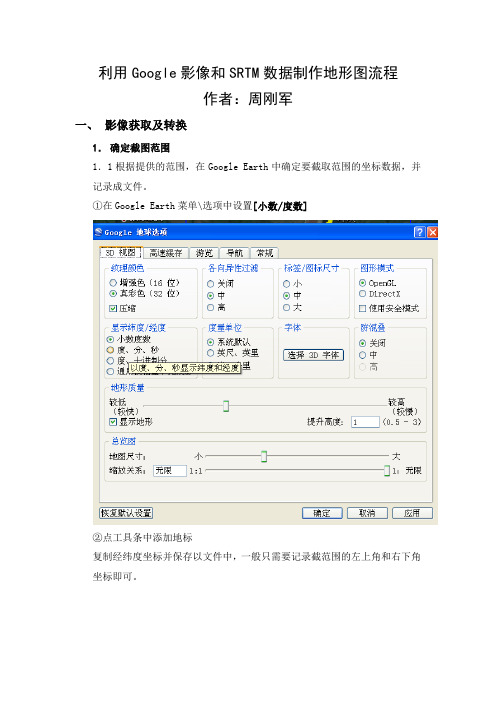The image size is (496, 702).
Task: Set 消锯齿 to 中
Action: (368, 355)
